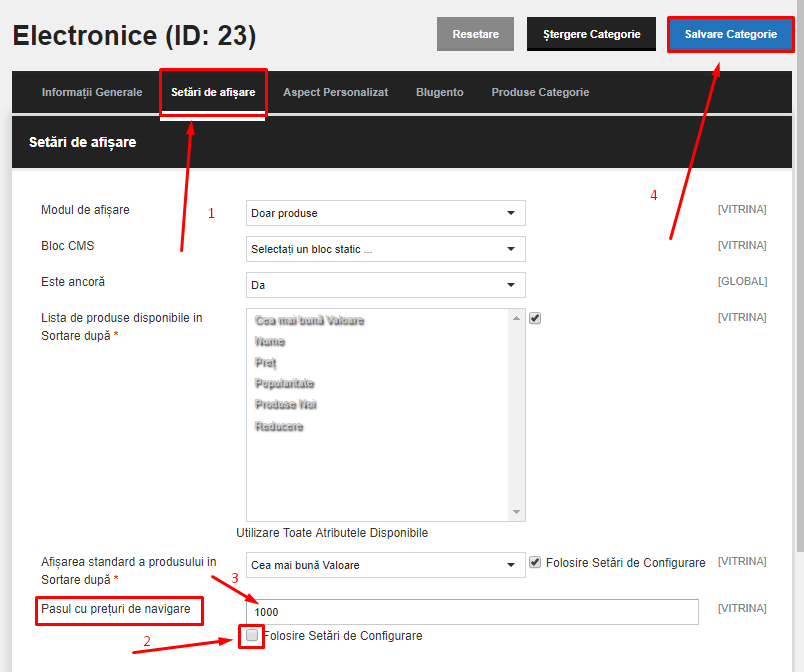This screenshot has width=804, height=672.
Task: Select Cea mai bună Valoare in list
Action: [x=309, y=320]
